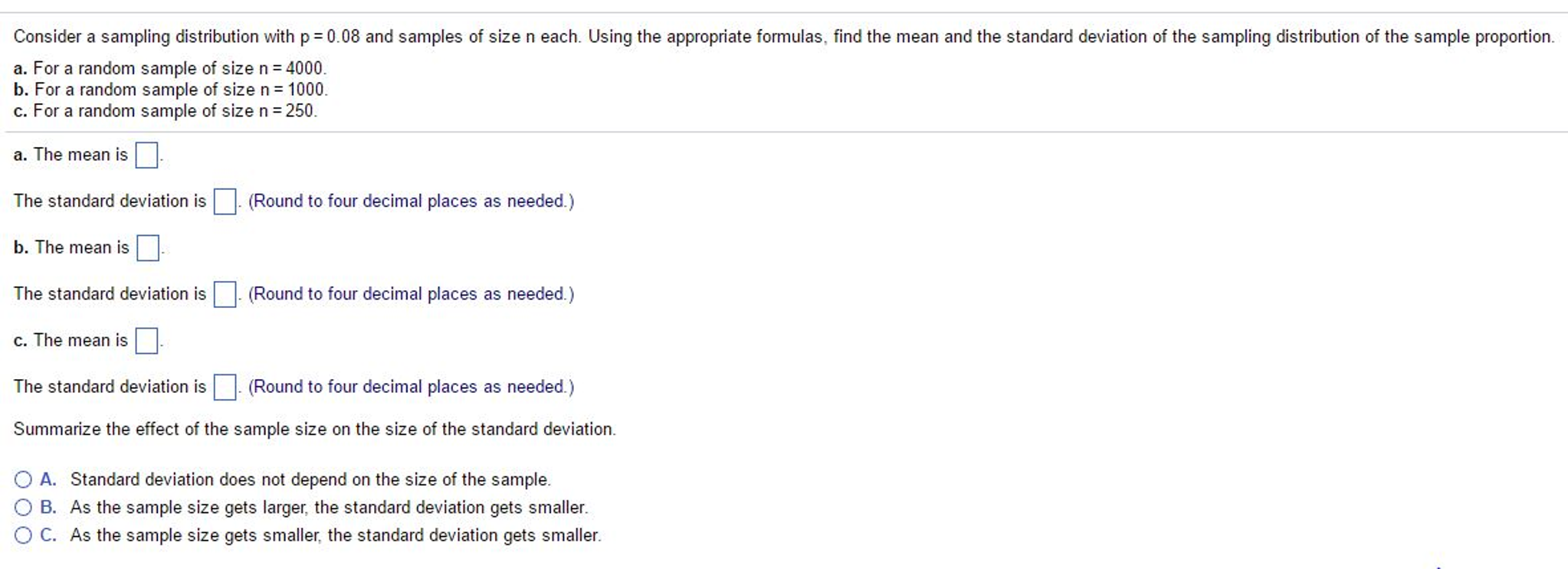This screenshot has width=1568, height=569.
Task: Click the label for part b n=1000
Action: 169,90
